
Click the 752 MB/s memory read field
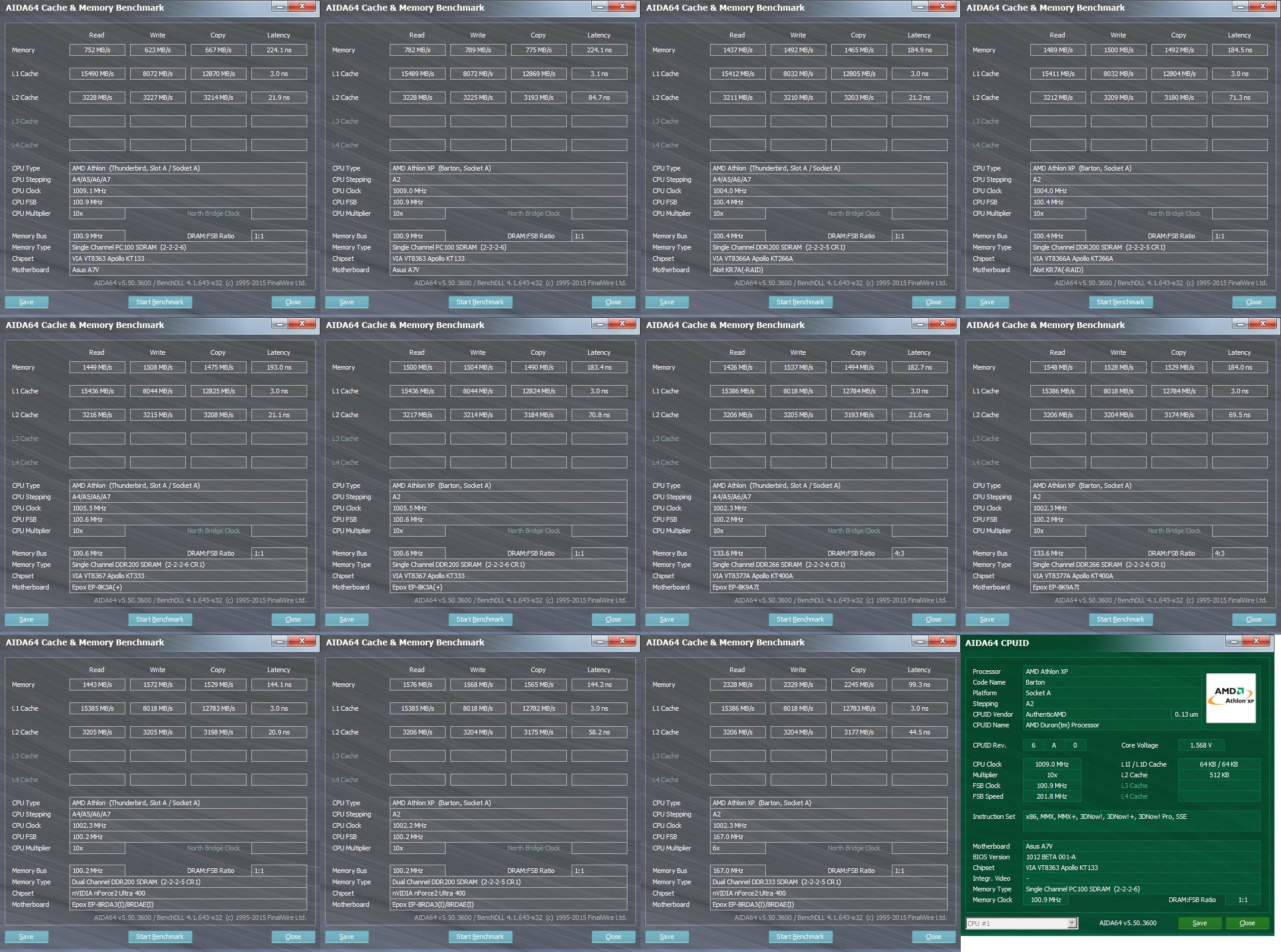[97, 50]
